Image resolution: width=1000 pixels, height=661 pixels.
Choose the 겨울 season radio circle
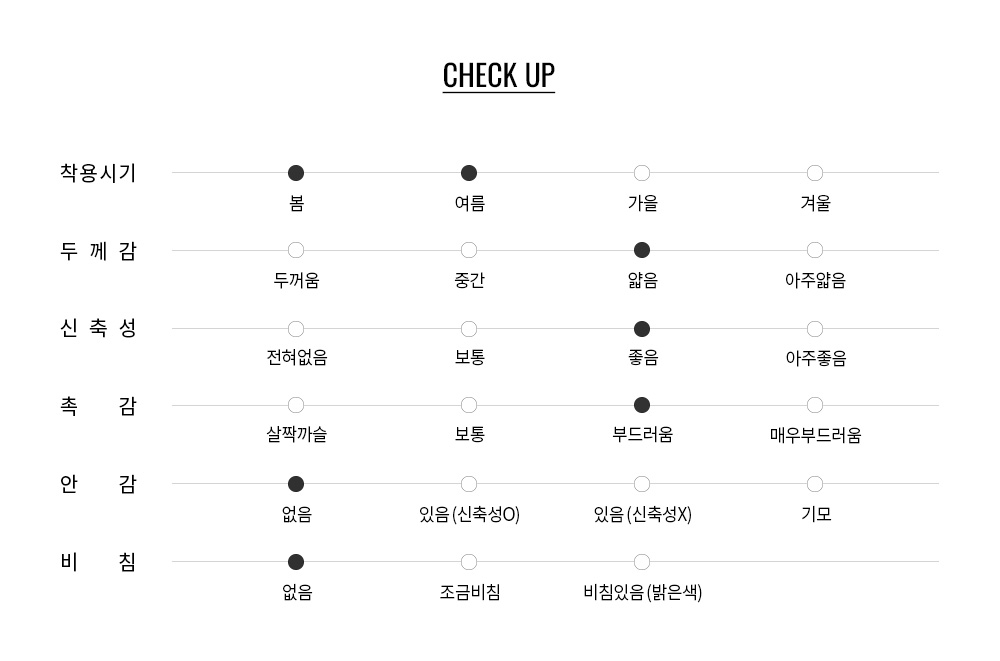point(815,173)
